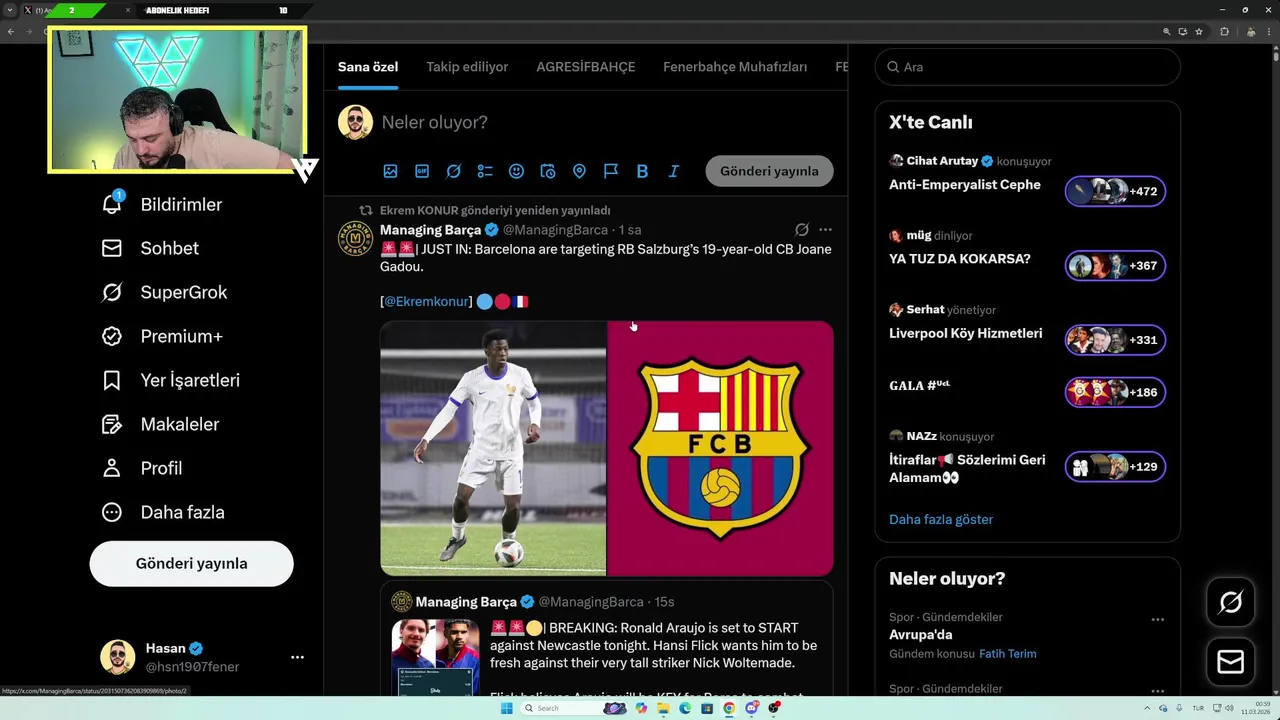1280x720 pixels.
Task: Click the Ara search box
Action: tap(1027, 67)
